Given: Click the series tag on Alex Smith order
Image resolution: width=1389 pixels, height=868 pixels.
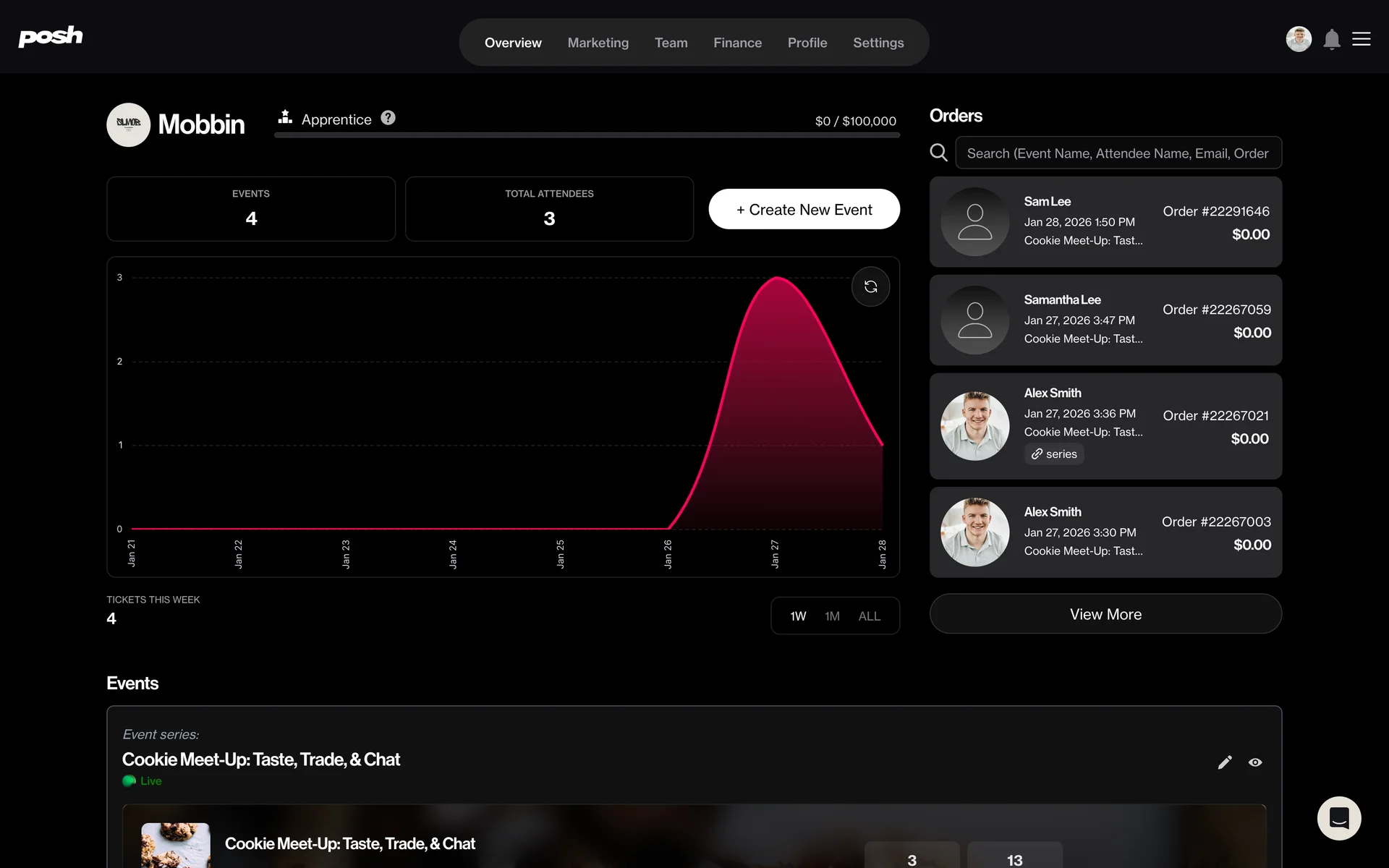Looking at the screenshot, I should [x=1054, y=454].
